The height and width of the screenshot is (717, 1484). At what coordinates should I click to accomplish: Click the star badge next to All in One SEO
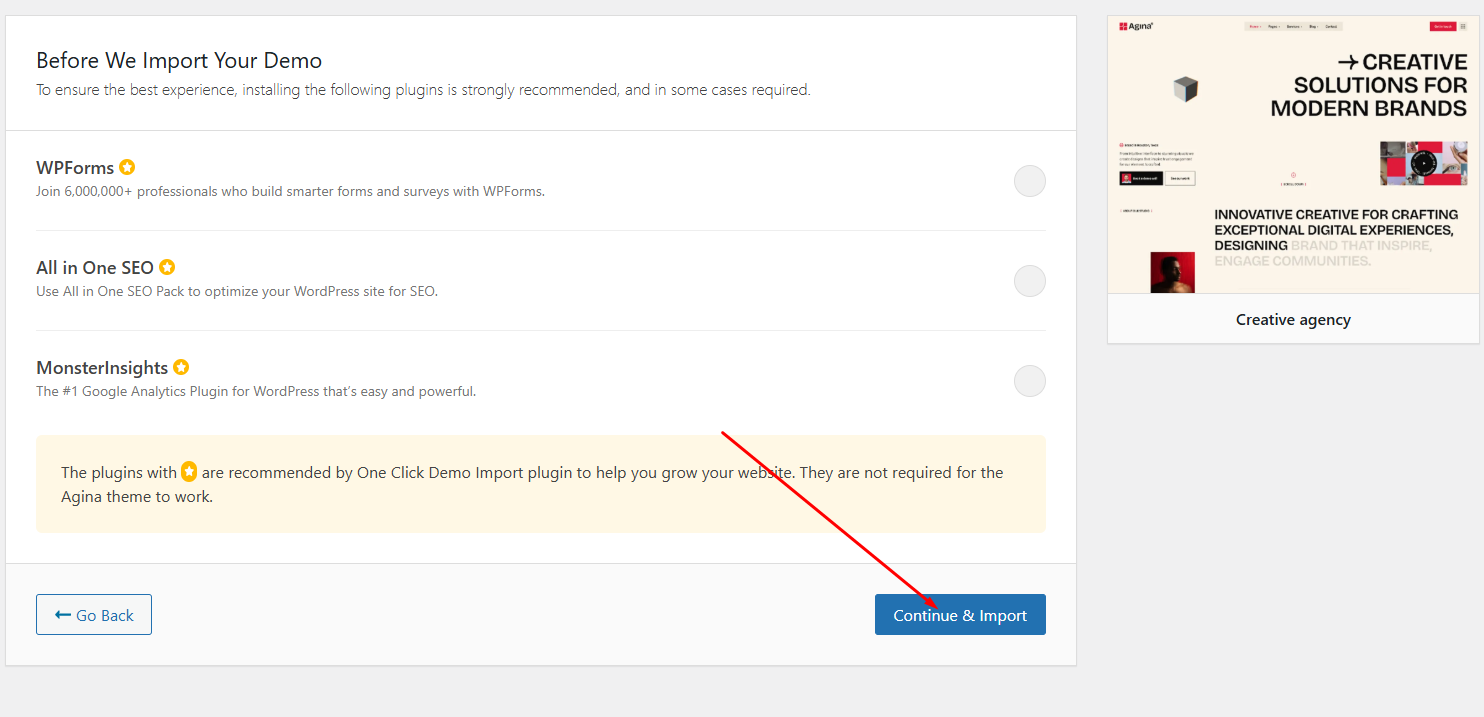click(167, 267)
